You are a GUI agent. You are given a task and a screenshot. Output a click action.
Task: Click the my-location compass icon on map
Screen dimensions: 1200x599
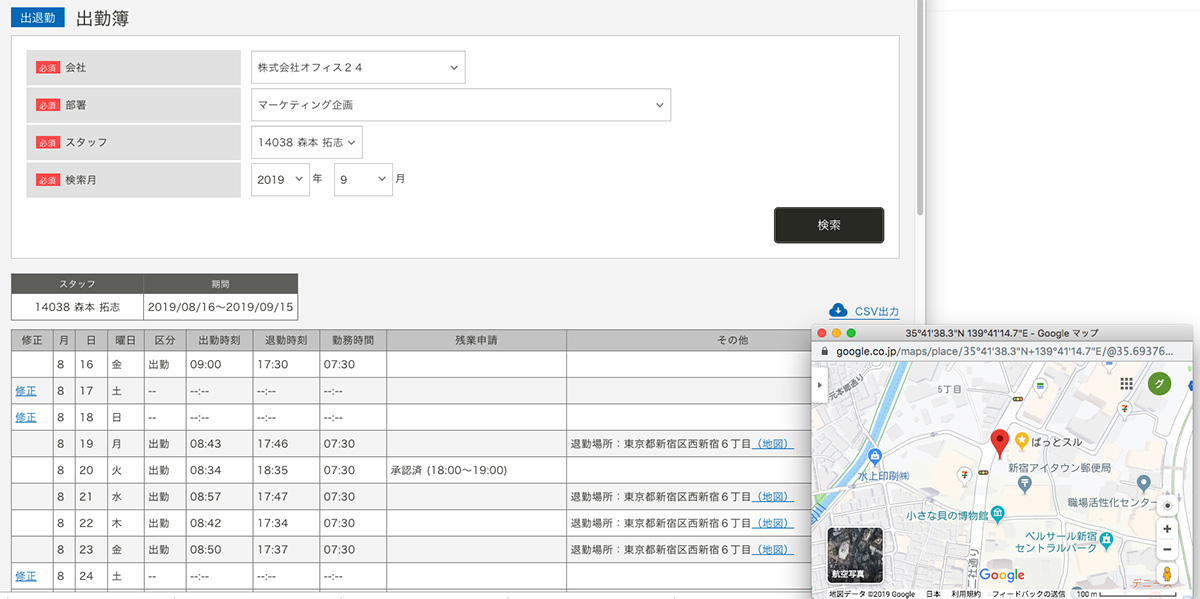[1168, 505]
